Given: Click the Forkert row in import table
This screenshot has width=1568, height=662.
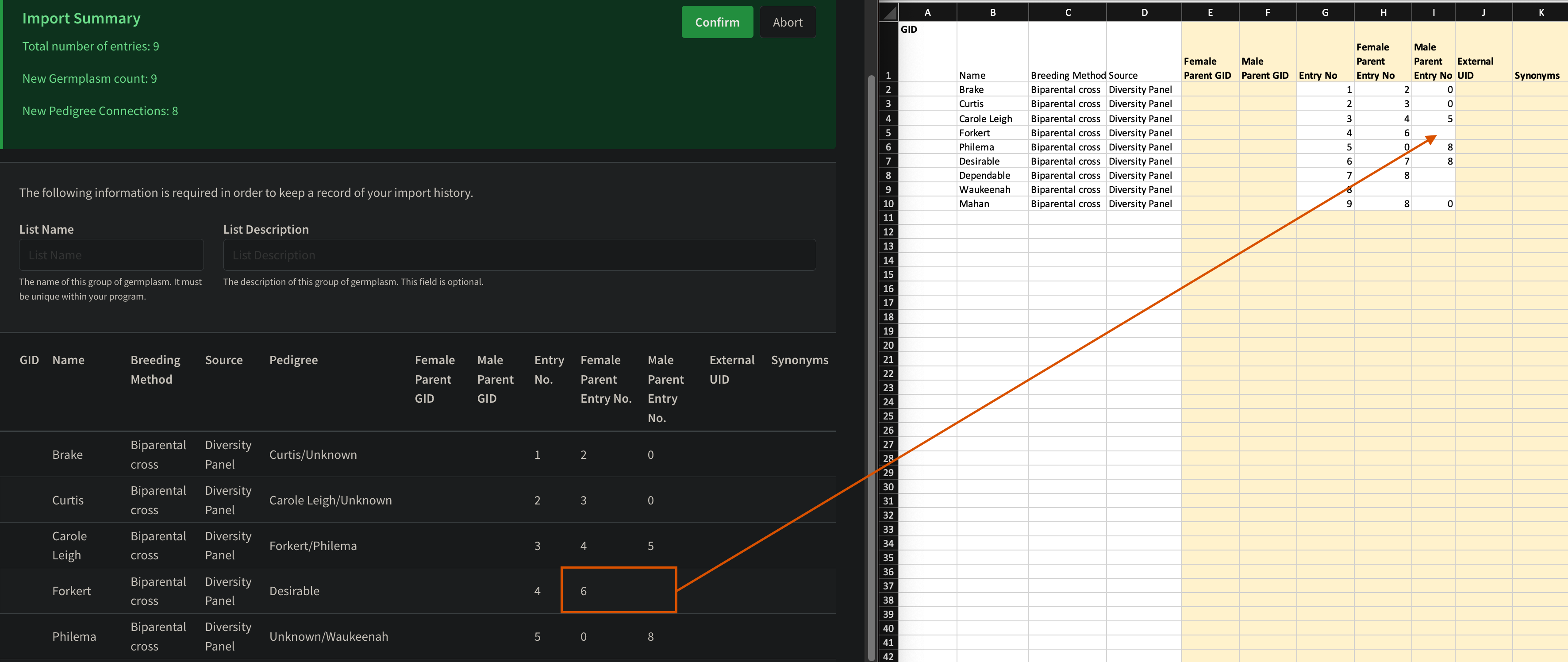Looking at the screenshot, I should [x=72, y=591].
